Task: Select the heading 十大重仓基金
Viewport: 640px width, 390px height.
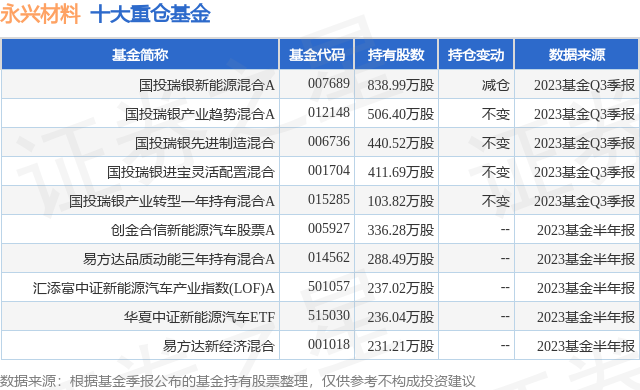Action: pos(150,14)
